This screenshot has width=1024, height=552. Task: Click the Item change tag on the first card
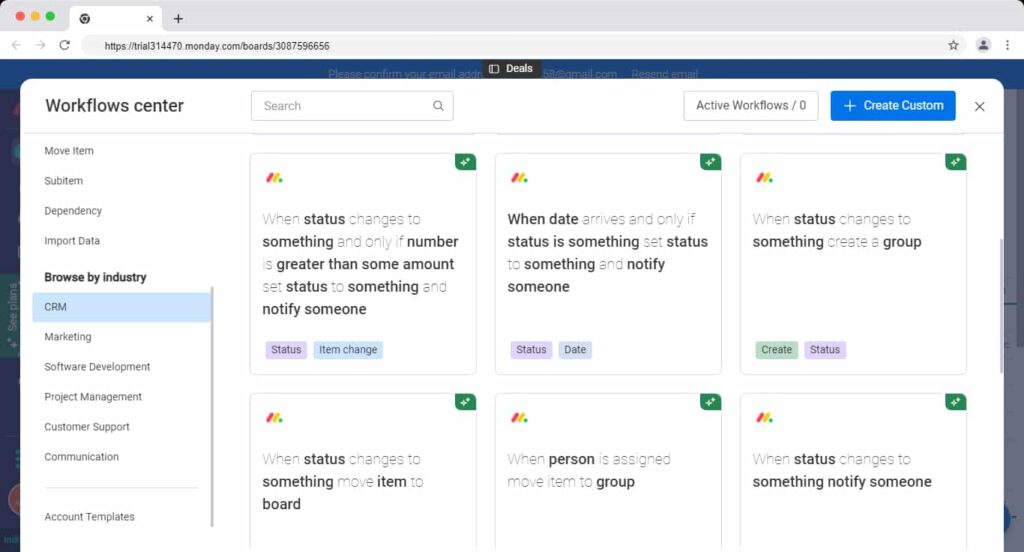pos(348,350)
